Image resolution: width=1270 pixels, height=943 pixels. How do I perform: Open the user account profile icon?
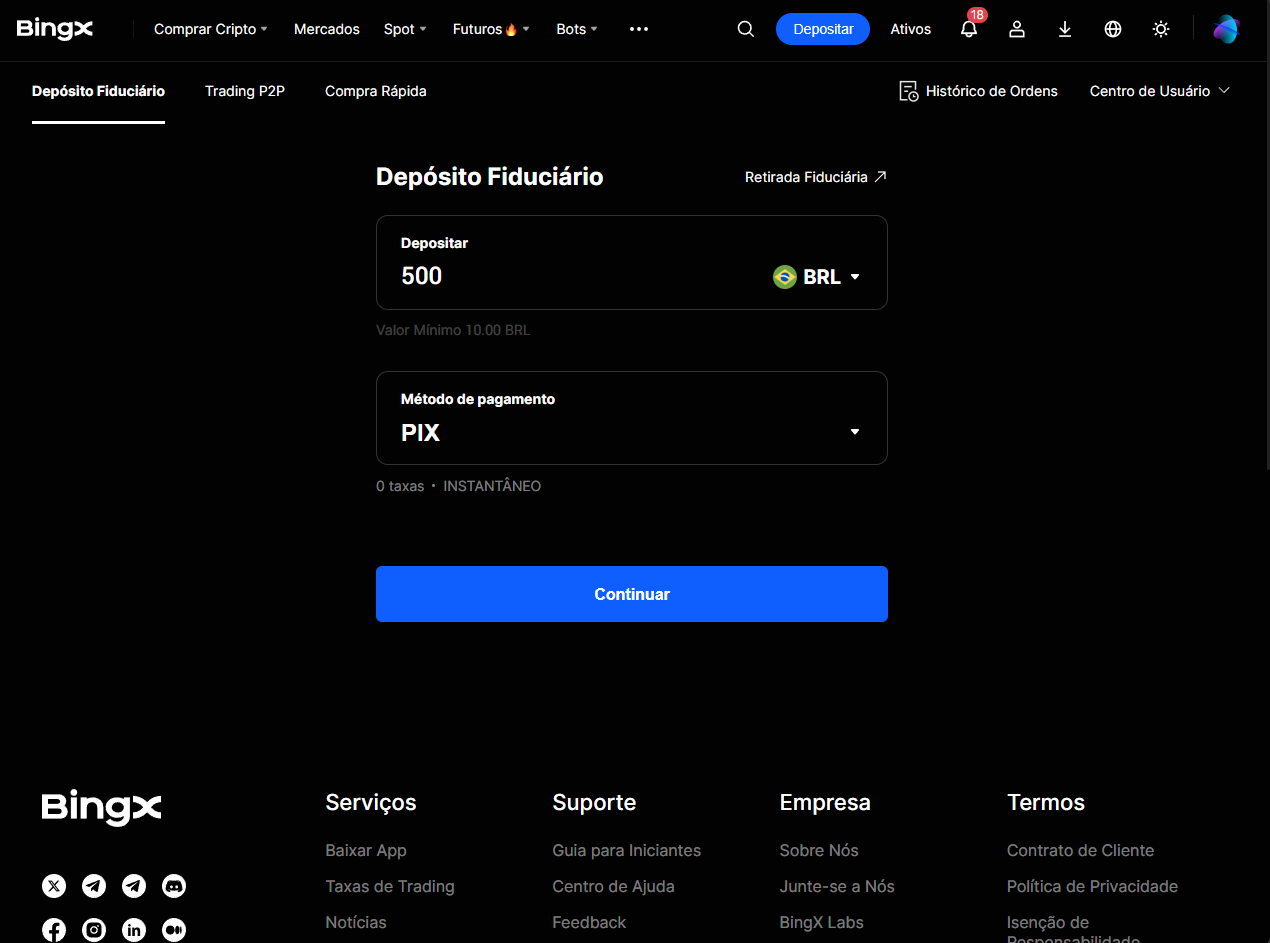tap(1017, 29)
